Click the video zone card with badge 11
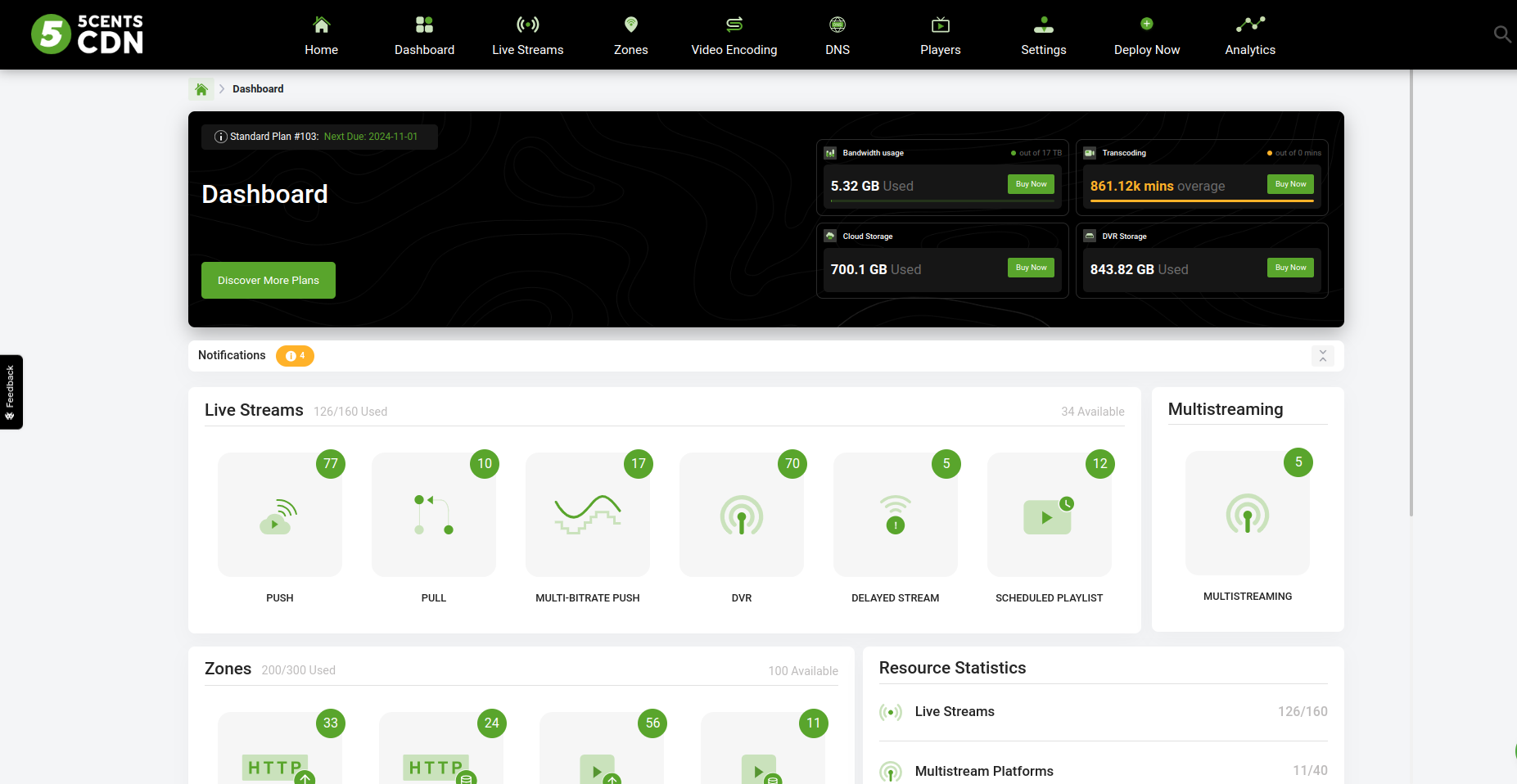The image size is (1517, 784). click(763, 748)
